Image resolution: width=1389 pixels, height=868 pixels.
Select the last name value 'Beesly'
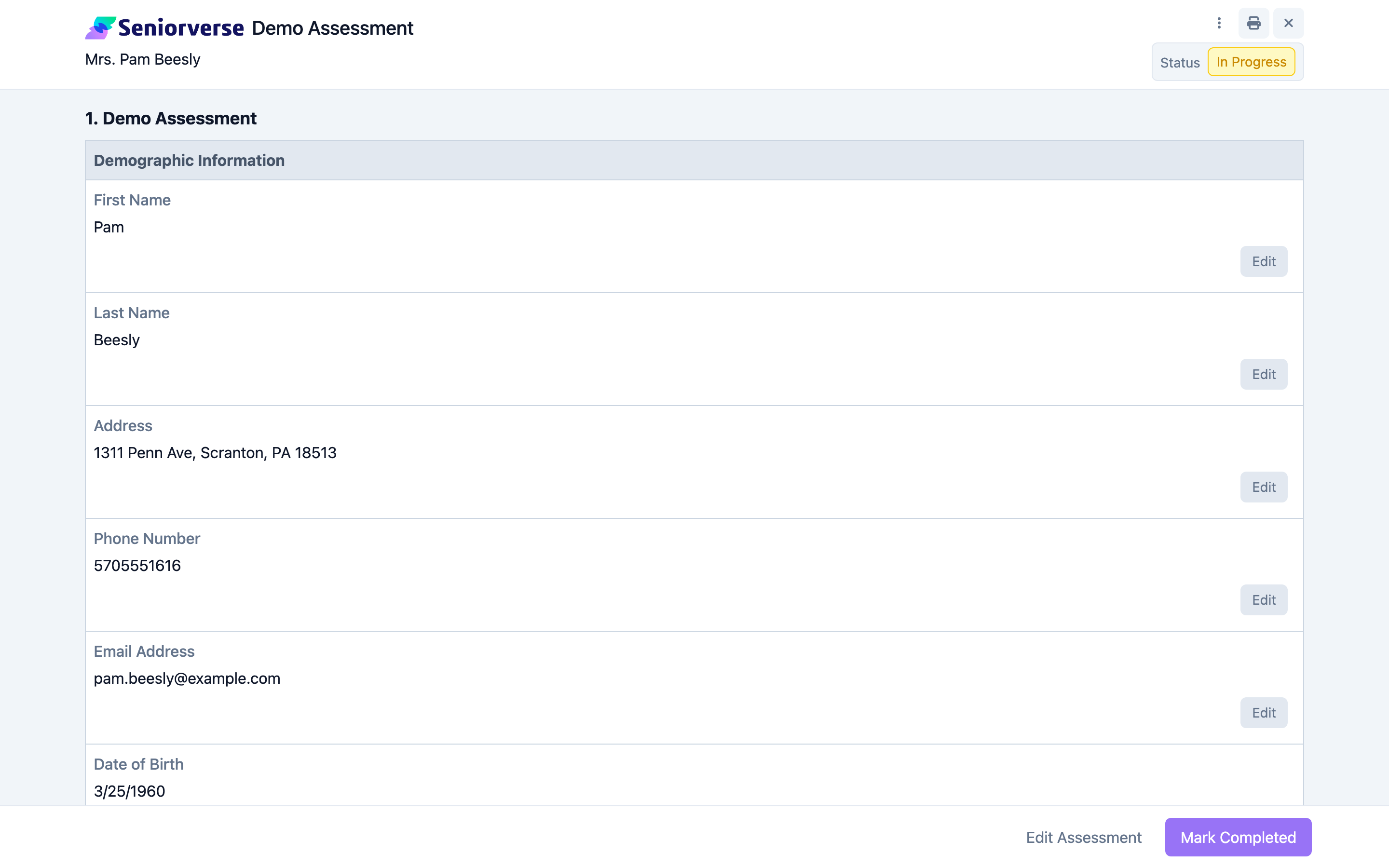(x=117, y=340)
